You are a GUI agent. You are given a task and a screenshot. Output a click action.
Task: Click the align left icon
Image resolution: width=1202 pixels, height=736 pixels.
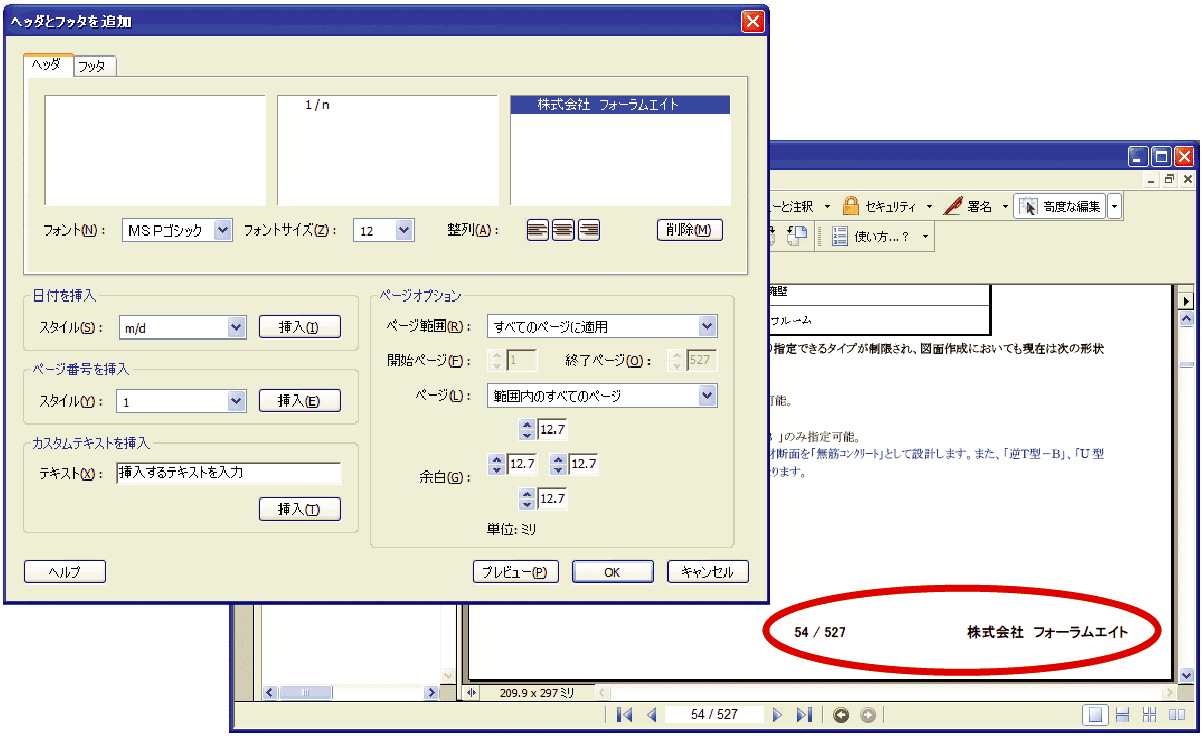pos(538,230)
